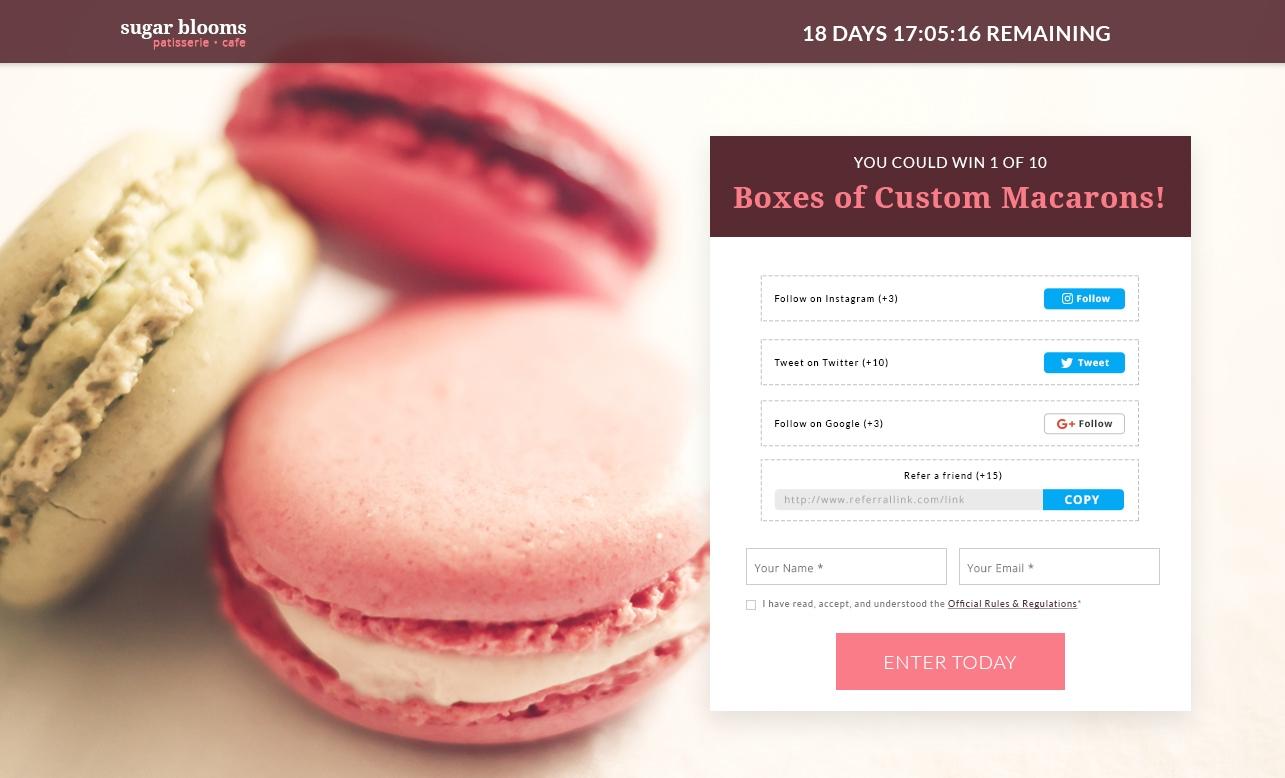Open Official Rules & Regulations link
The height and width of the screenshot is (778, 1285).
[x=1012, y=604]
